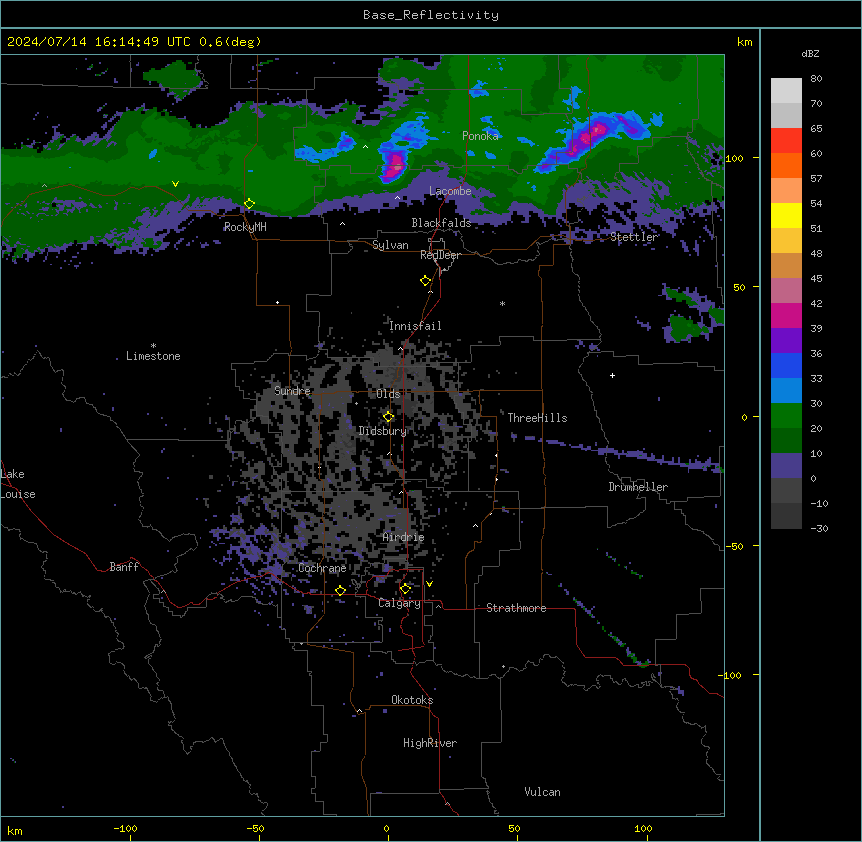The width and height of the screenshot is (862, 842).
Task: Click the Cochrane label
Action: [322, 568]
